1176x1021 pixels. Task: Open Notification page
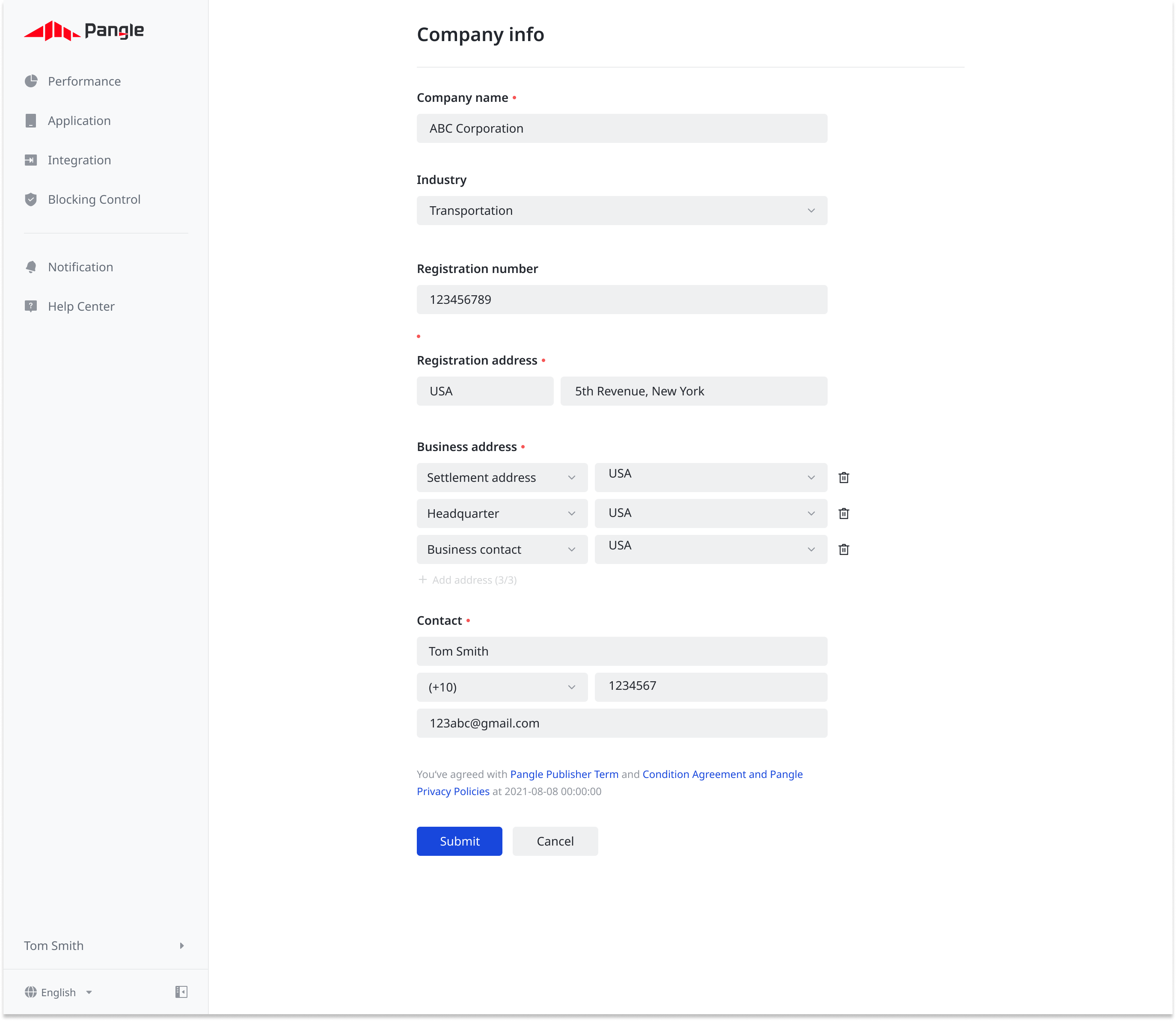click(80, 267)
